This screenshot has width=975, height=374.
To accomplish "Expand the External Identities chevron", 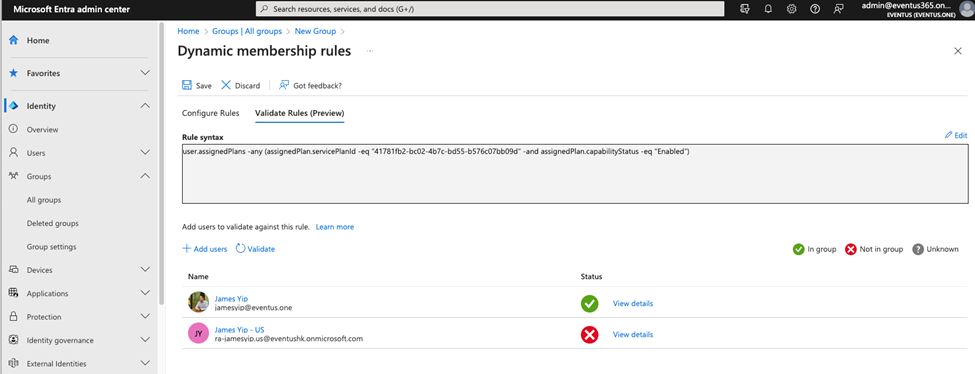I will point(145,363).
